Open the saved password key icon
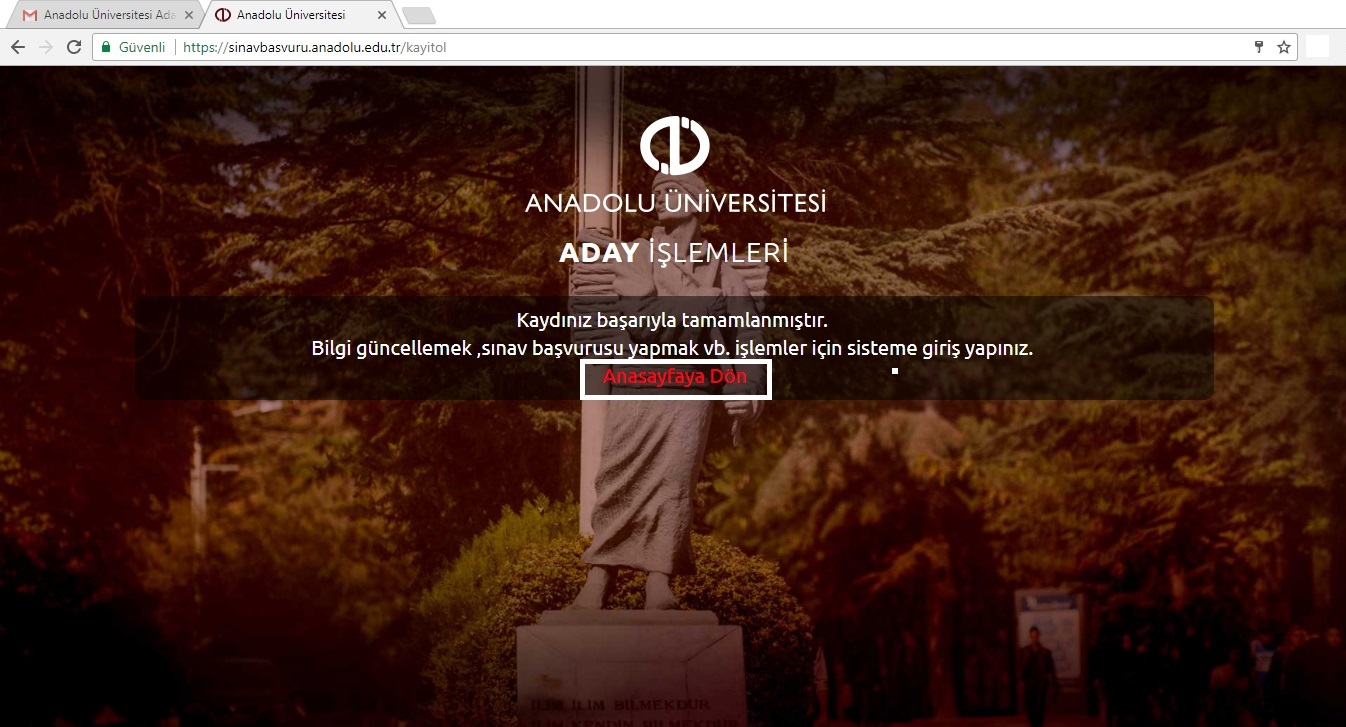1346x727 pixels. pyautogui.click(x=1260, y=47)
